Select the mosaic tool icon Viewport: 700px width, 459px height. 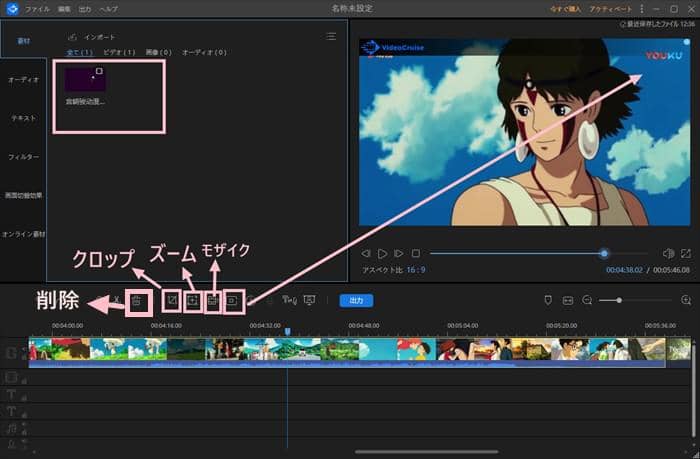[213, 301]
